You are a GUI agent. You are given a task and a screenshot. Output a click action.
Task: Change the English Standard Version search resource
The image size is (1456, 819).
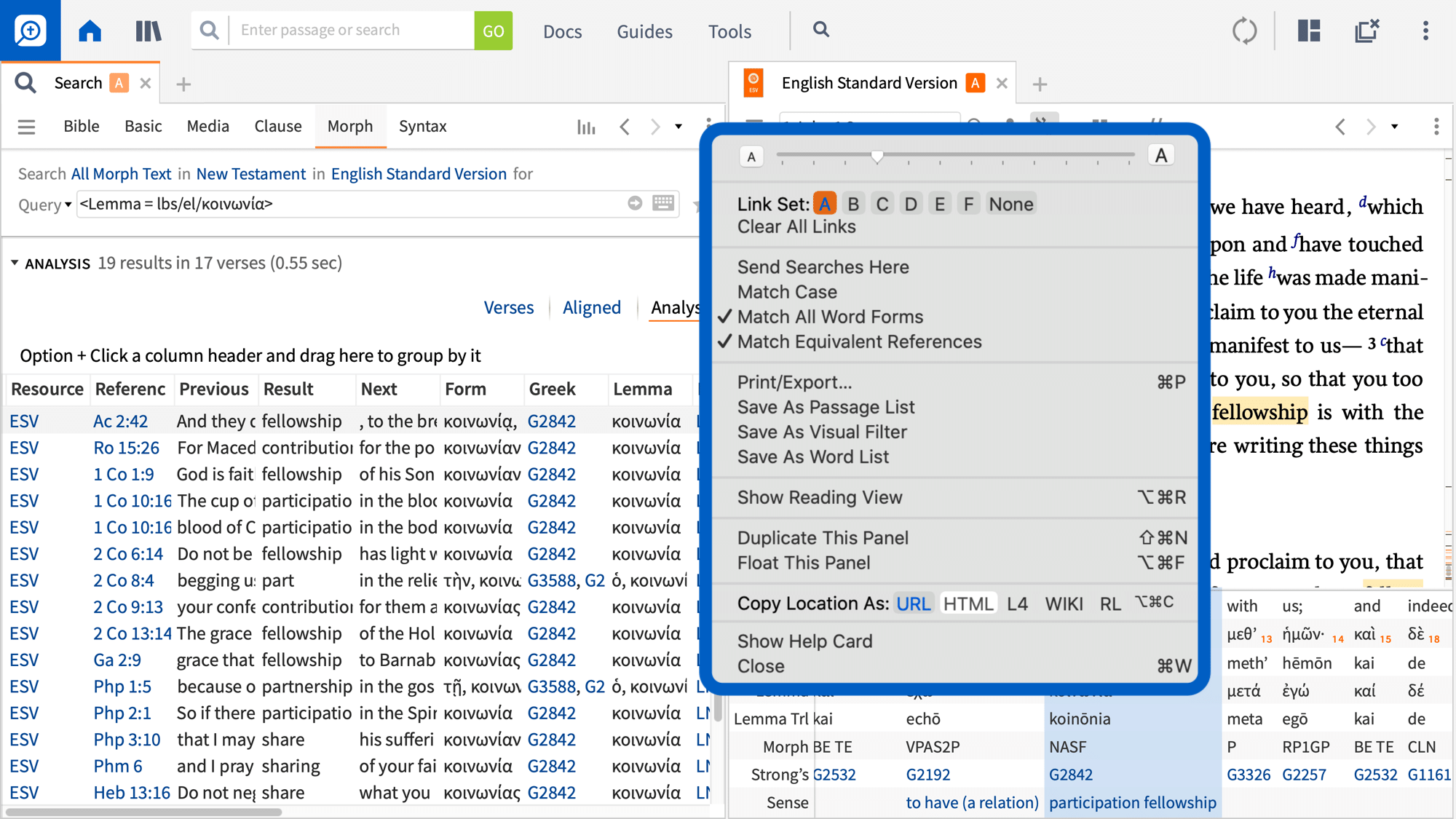point(419,174)
